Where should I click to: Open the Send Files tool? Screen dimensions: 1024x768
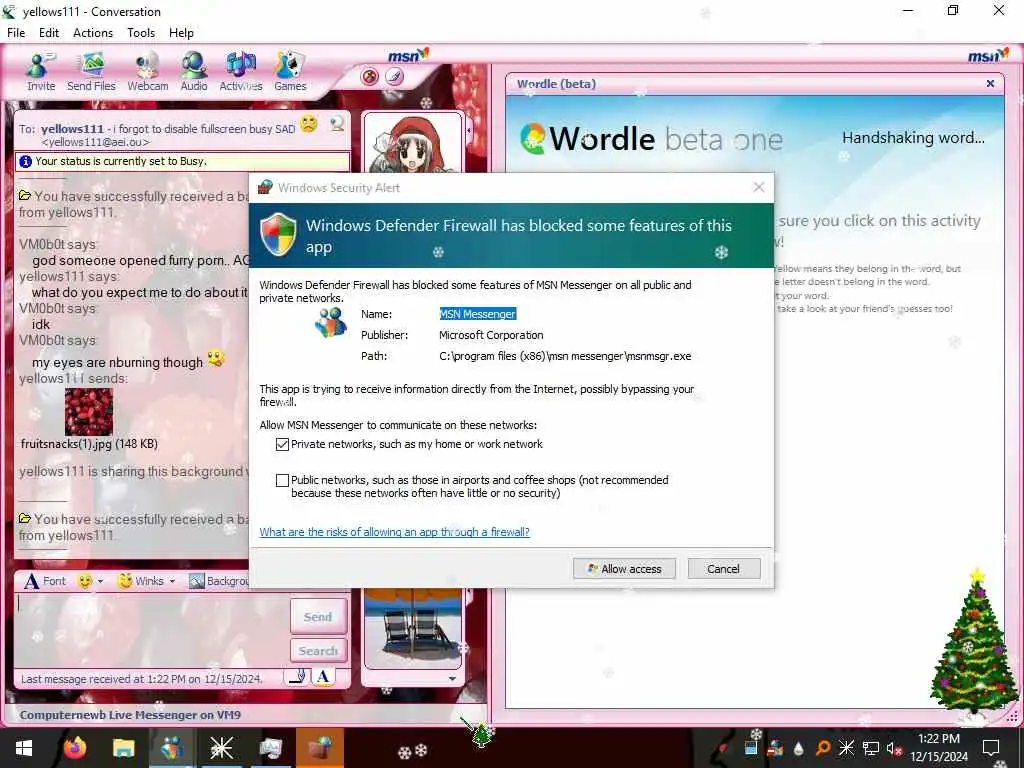(x=91, y=72)
